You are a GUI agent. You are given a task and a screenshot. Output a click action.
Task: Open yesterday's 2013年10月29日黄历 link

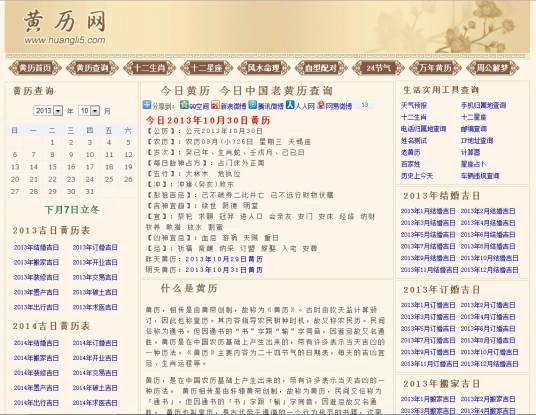click(x=224, y=259)
